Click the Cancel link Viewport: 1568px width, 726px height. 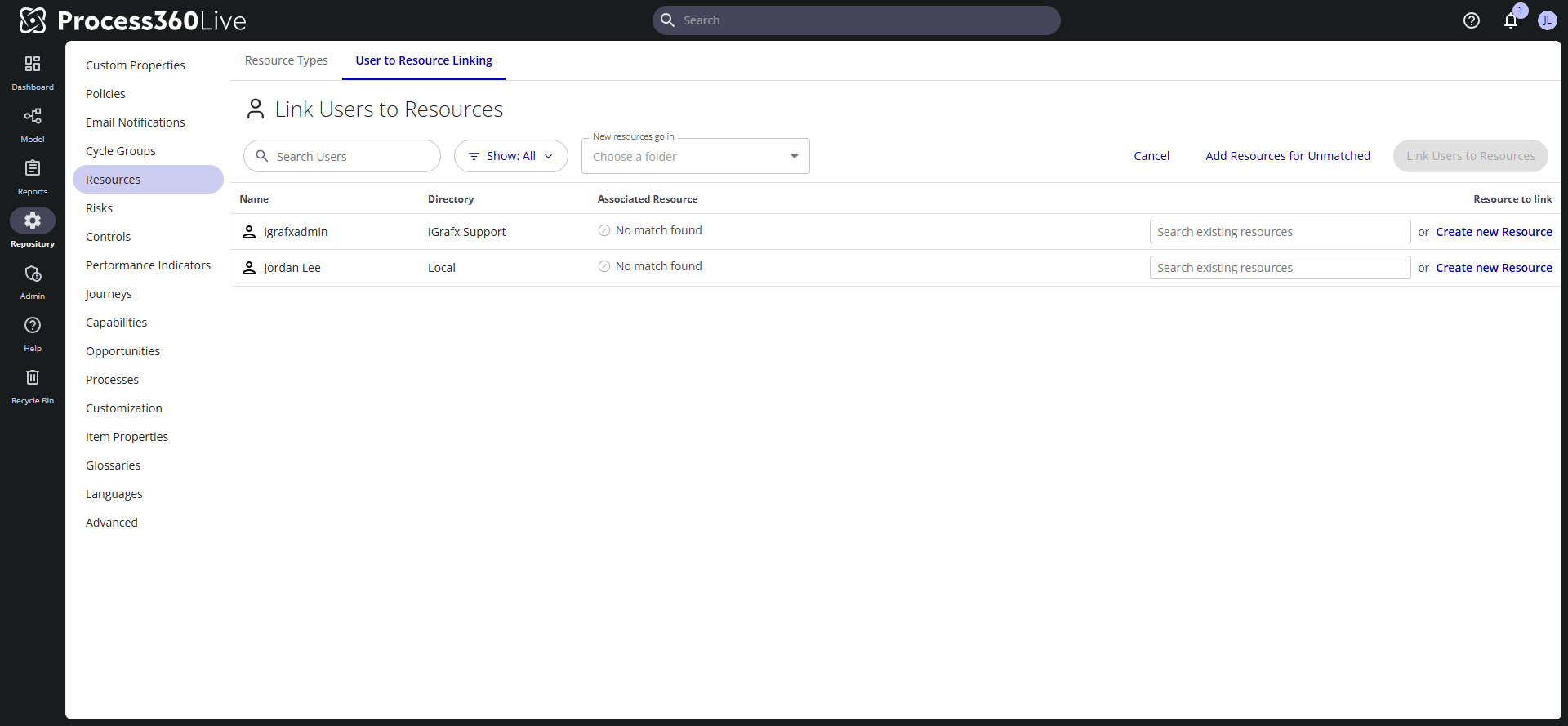1151,156
